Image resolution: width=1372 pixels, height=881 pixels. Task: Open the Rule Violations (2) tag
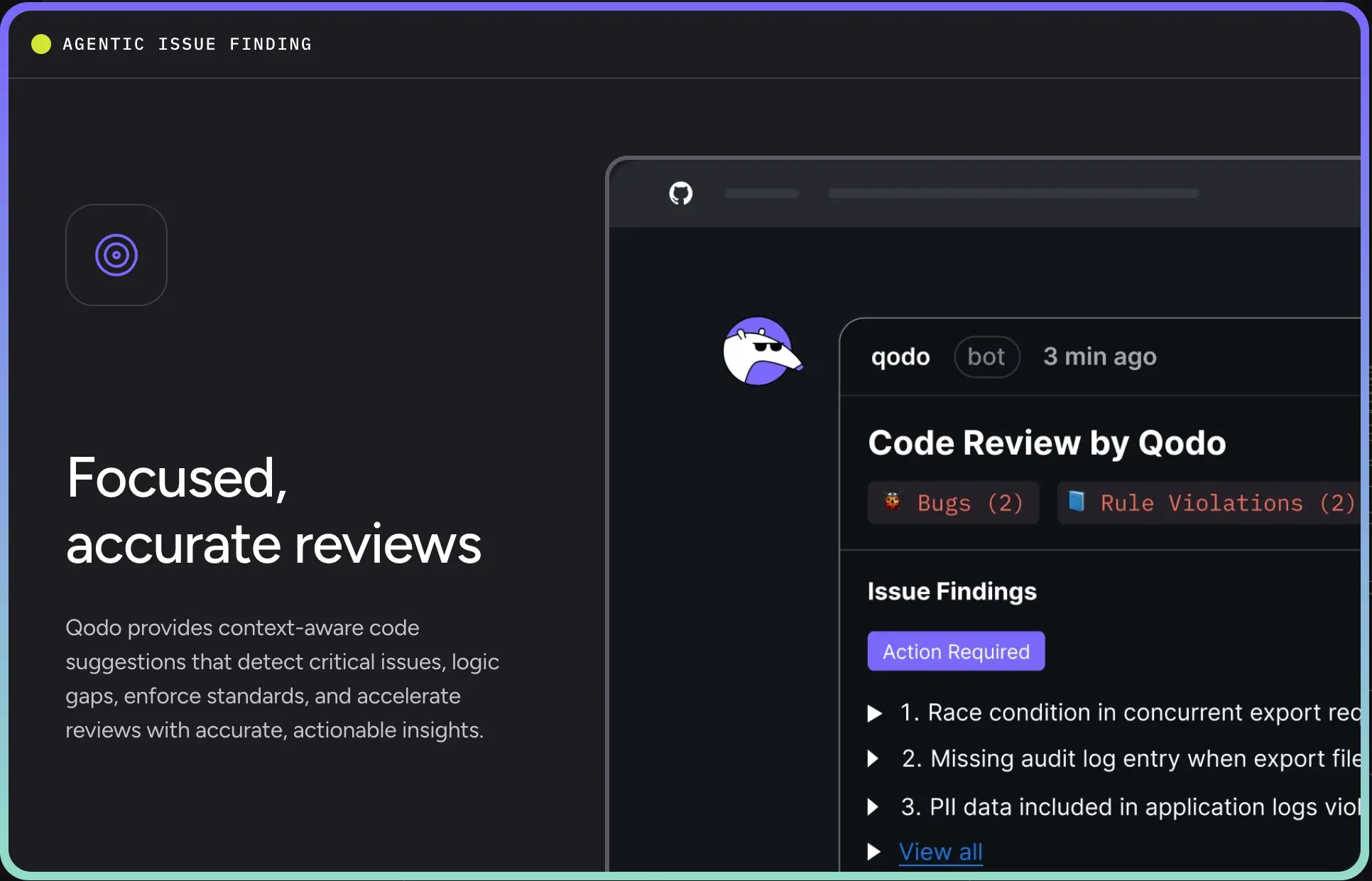tap(1209, 503)
